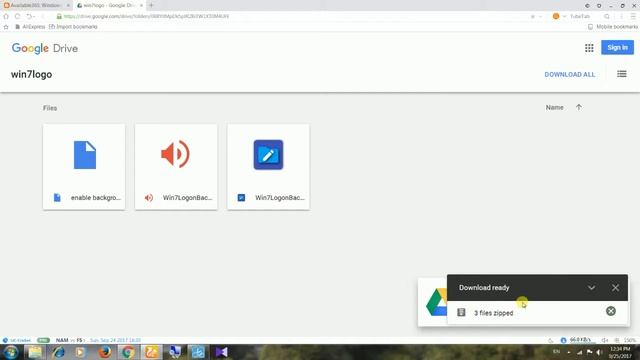The height and width of the screenshot is (360, 640).
Task: Launch Firefox from taskbar
Action: click(104, 352)
